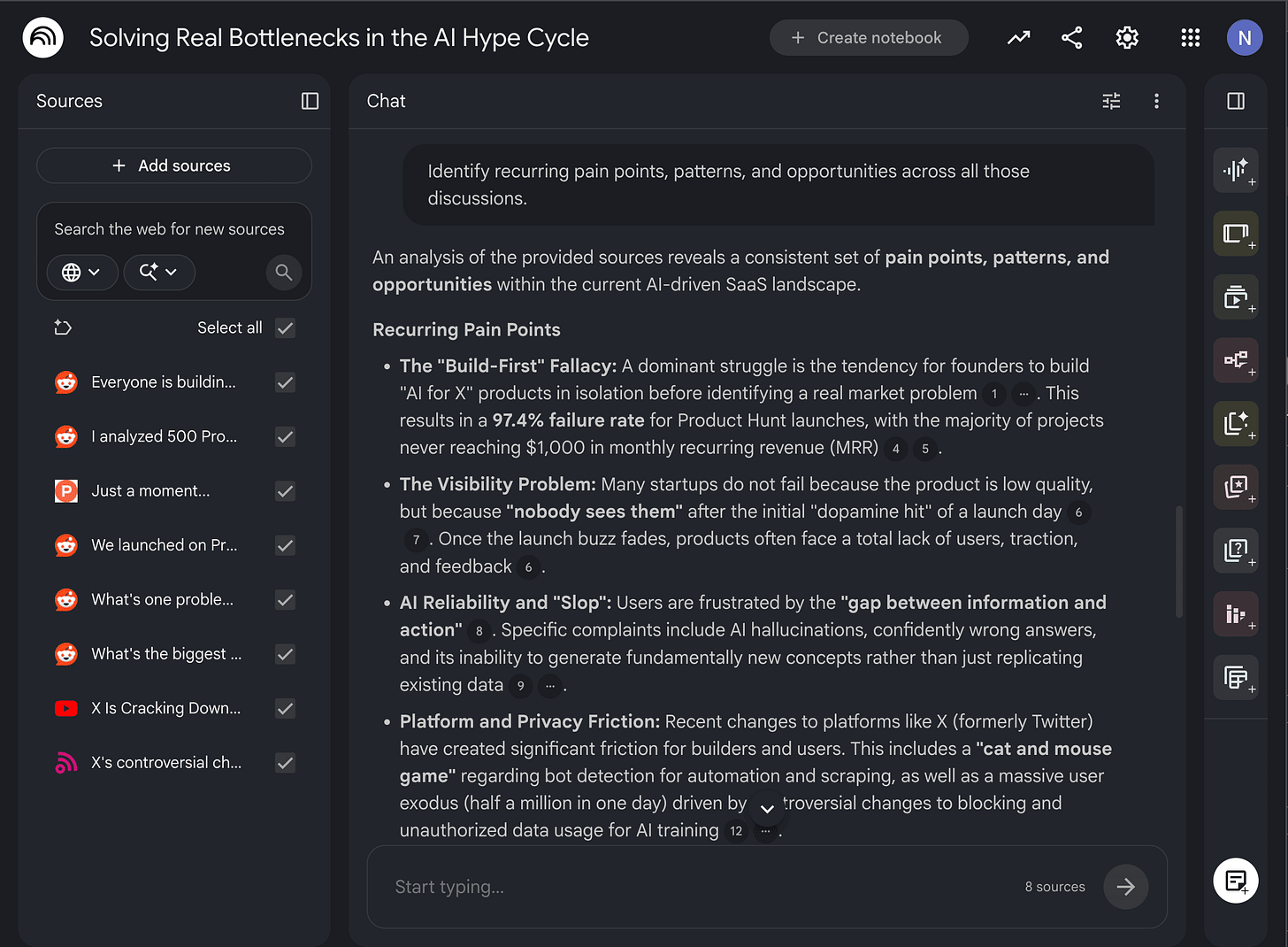Generate an Infographic from the Studio sidebar
The width and height of the screenshot is (1288, 947).
click(x=1236, y=613)
